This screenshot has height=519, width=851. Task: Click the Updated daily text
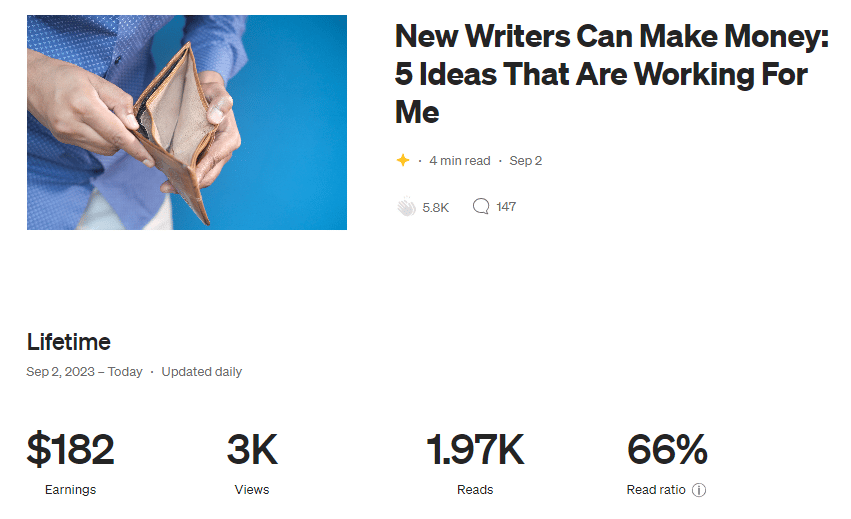point(201,372)
